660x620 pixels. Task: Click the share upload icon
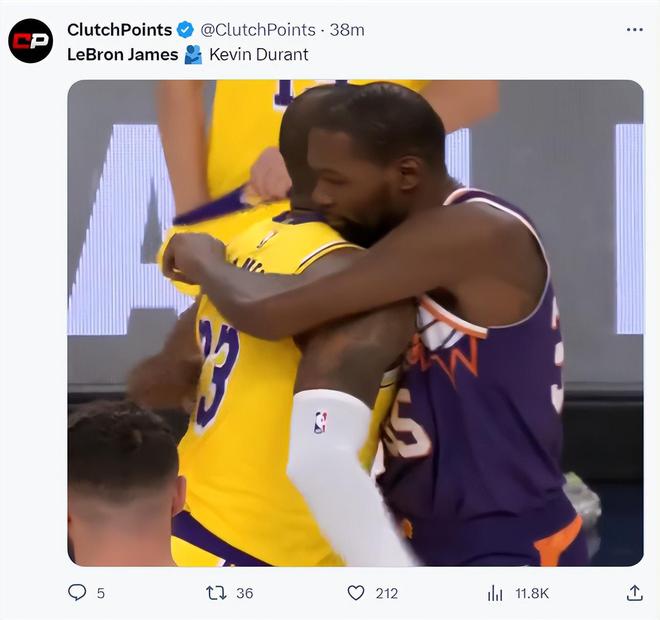click(x=634, y=593)
